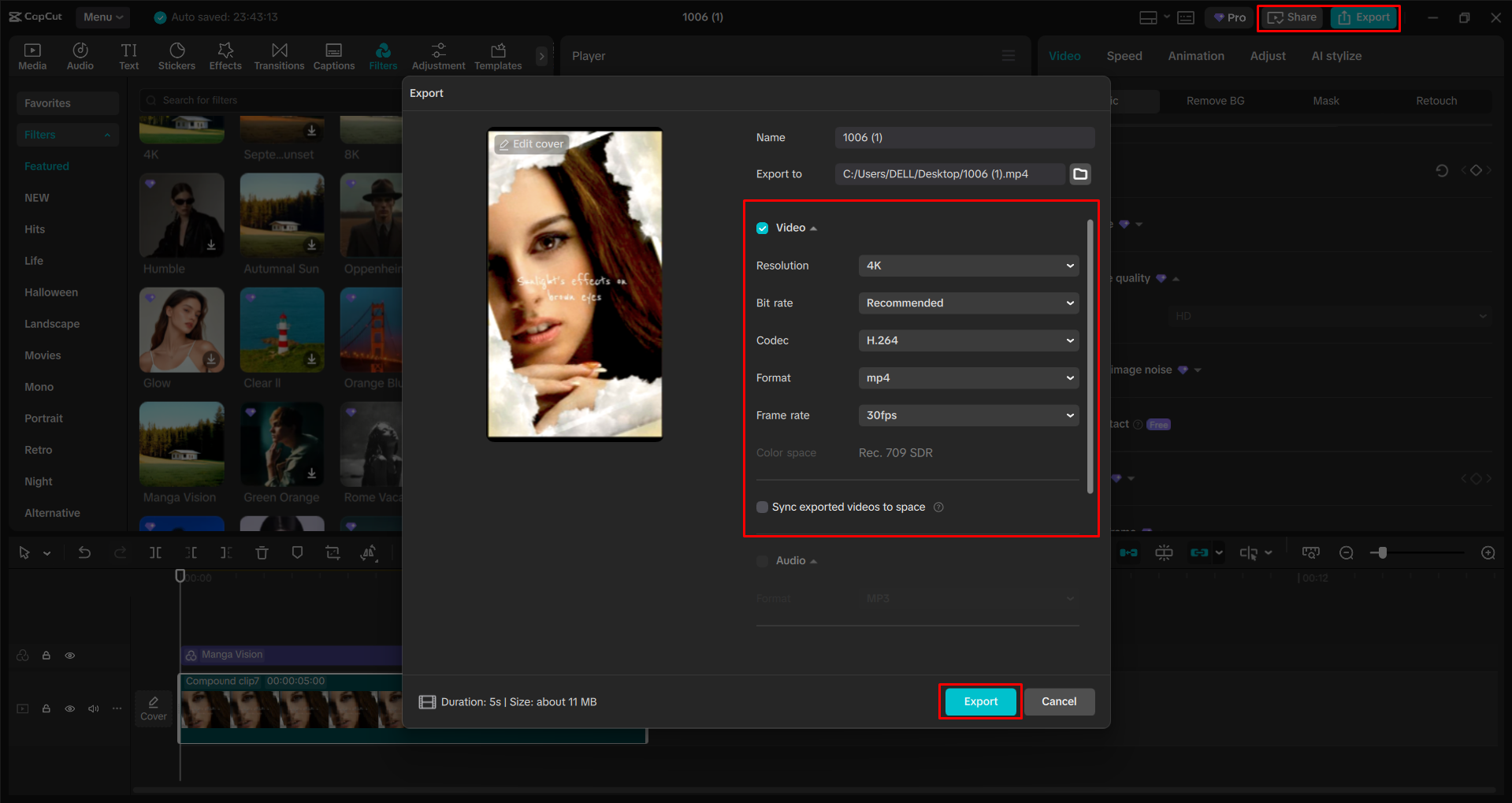Cancel the export dialog
This screenshot has height=803, width=1512.
point(1059,701)
